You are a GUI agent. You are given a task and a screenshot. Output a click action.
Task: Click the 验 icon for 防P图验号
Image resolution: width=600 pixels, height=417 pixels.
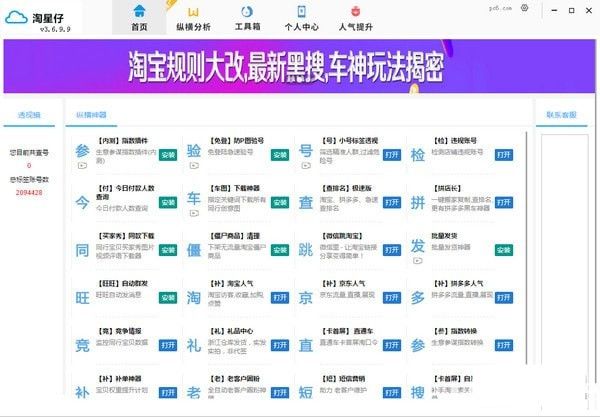(x=194, y=151)
